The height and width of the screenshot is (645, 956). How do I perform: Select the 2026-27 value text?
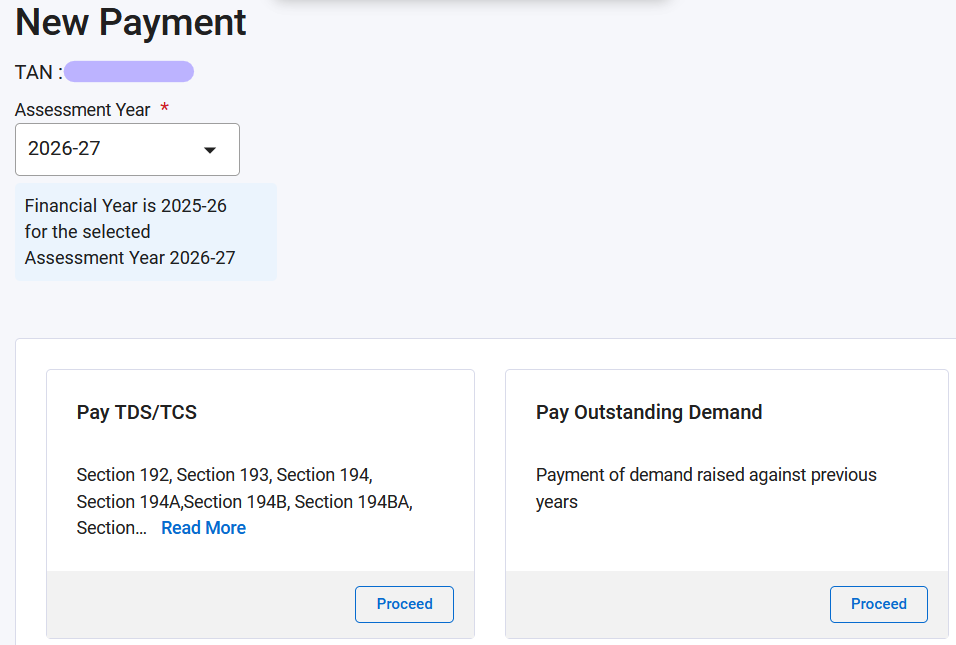pyautogui.click(x=64, y=149)
